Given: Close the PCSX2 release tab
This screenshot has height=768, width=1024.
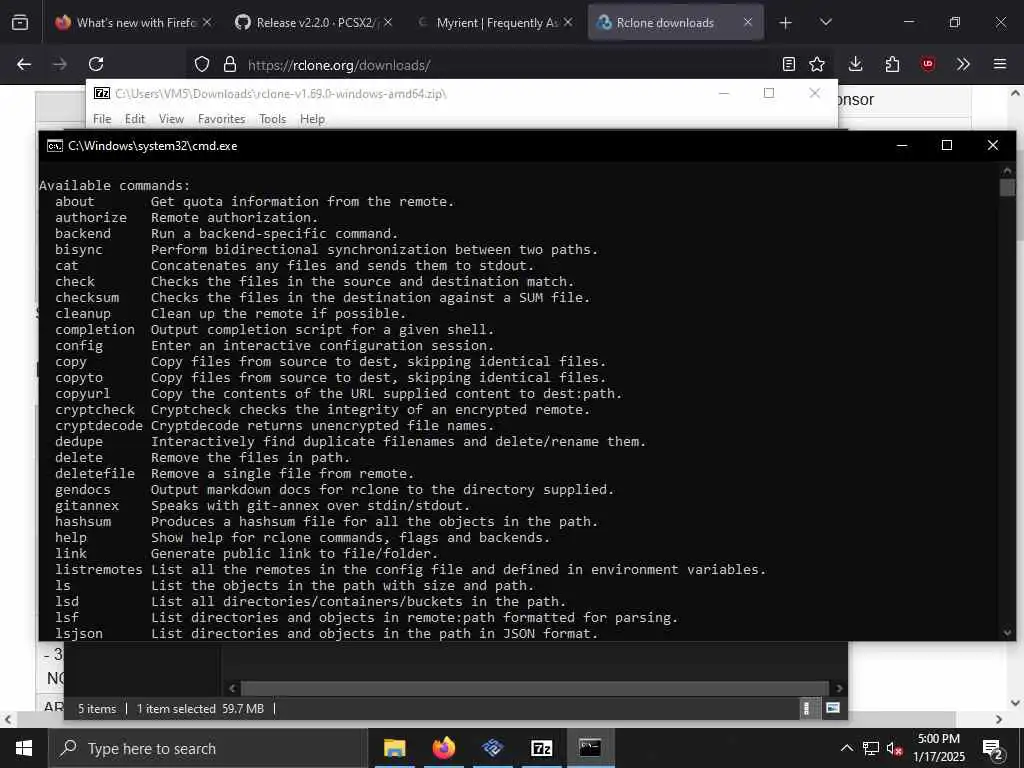Looking at the screenshot, I should pos(388,22).
